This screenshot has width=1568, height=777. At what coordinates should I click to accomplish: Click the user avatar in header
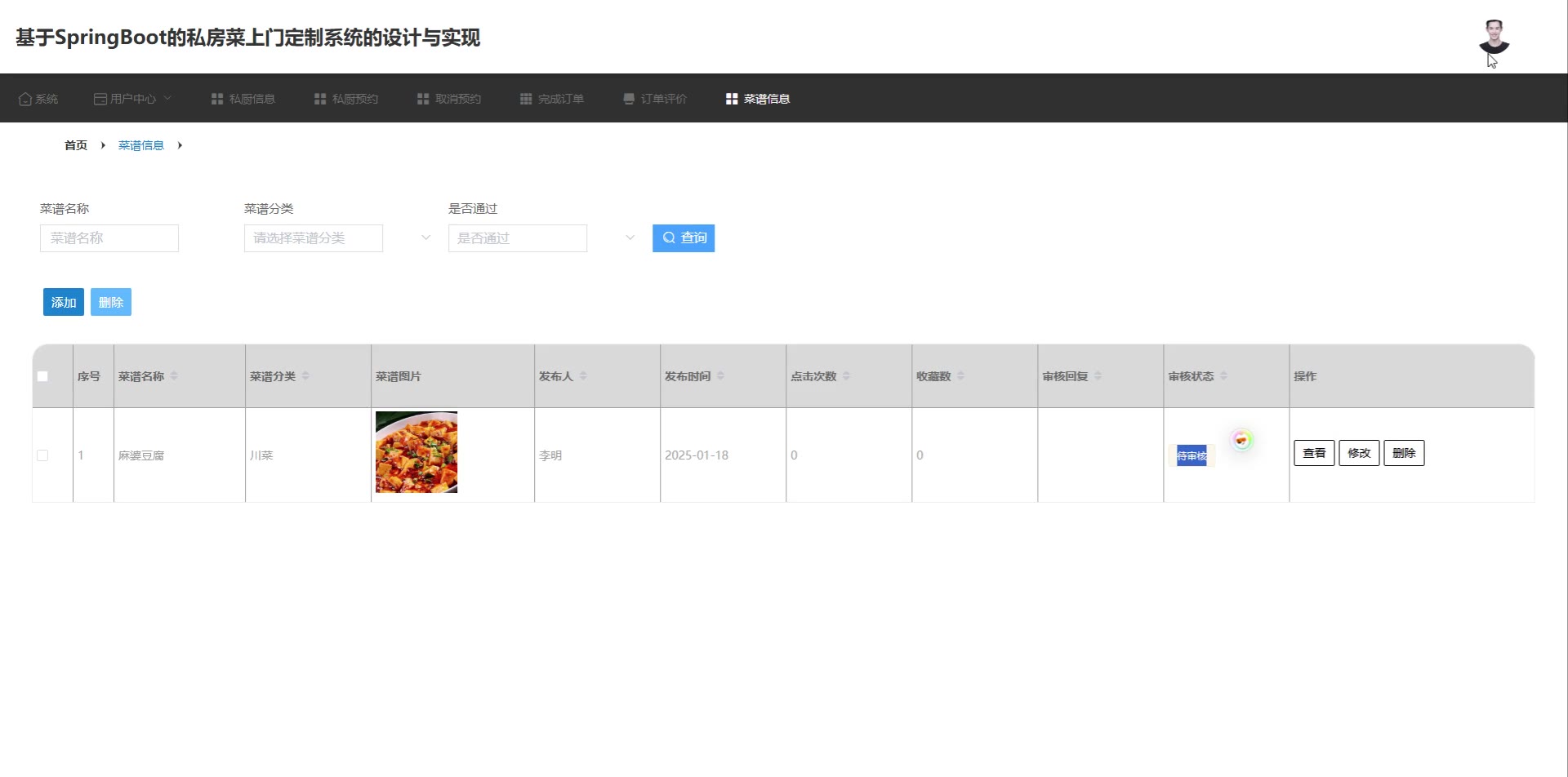(1494, 37)
